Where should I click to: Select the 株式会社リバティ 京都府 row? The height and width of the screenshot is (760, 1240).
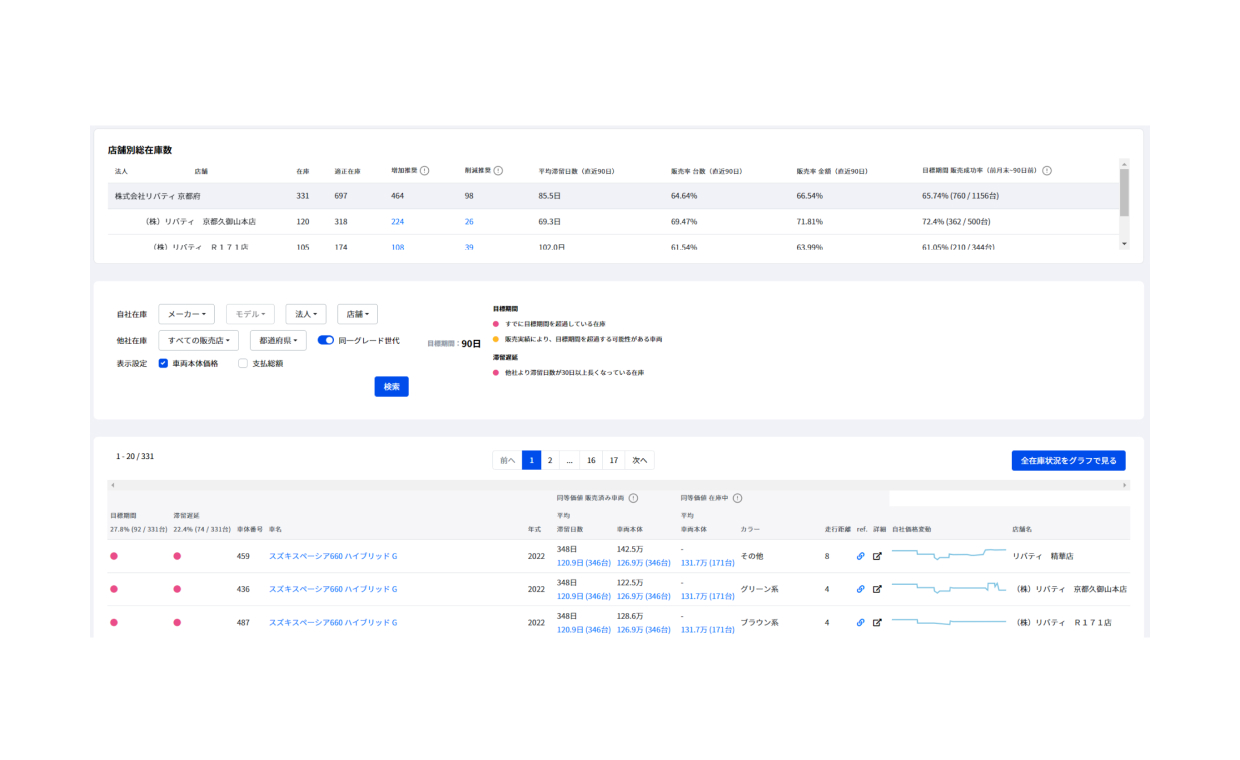pyautogui.click(x=612, y=196)
